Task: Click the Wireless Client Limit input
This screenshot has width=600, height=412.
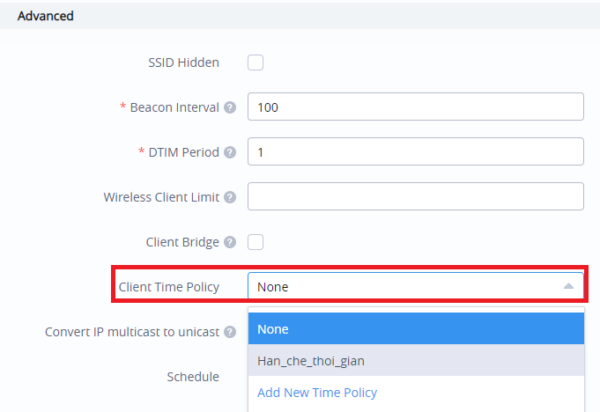Action: tap(415, 197)
